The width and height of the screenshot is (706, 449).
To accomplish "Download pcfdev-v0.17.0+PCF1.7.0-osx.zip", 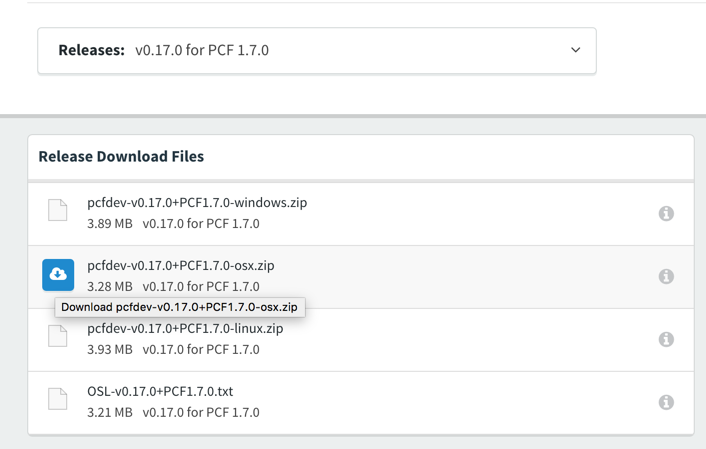I will point(181,266).
